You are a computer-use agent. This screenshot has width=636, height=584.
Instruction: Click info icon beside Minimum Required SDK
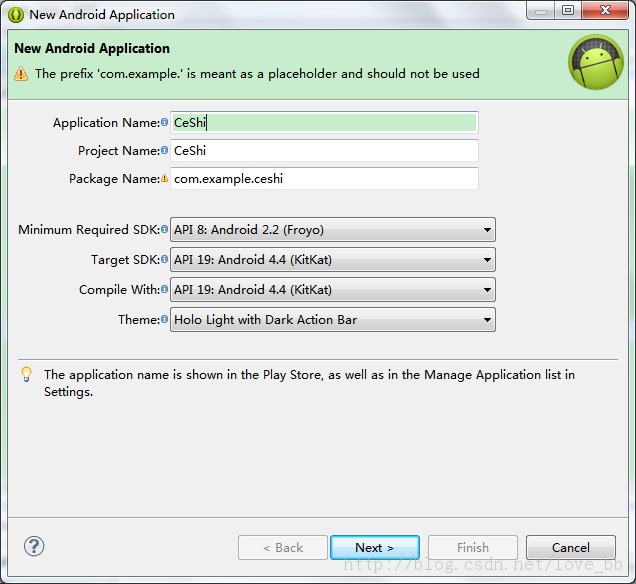164,230
